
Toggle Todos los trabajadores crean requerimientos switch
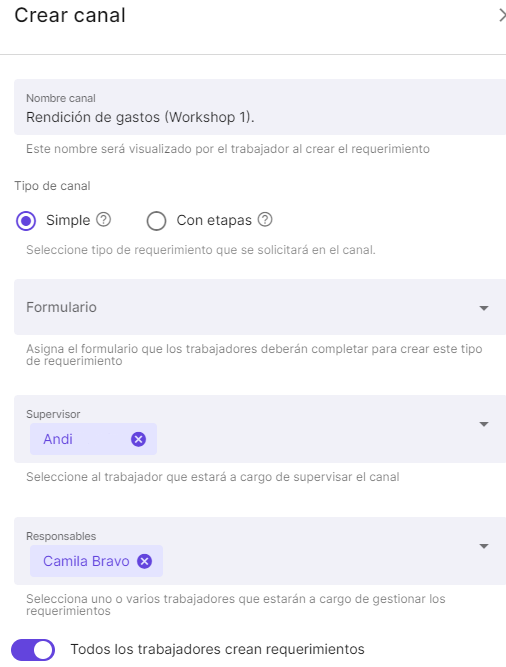pyautogui.click(x=33, y=650)
